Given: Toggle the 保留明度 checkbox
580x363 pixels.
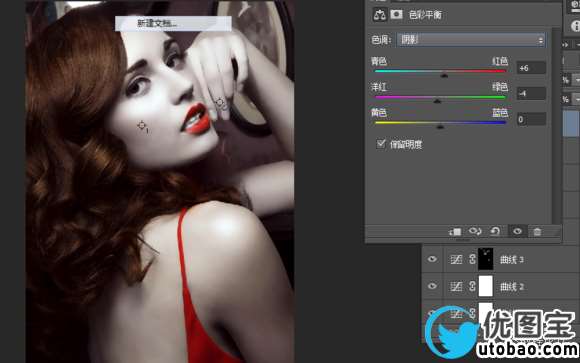Looking at the screenshot, I should [381, 144].
